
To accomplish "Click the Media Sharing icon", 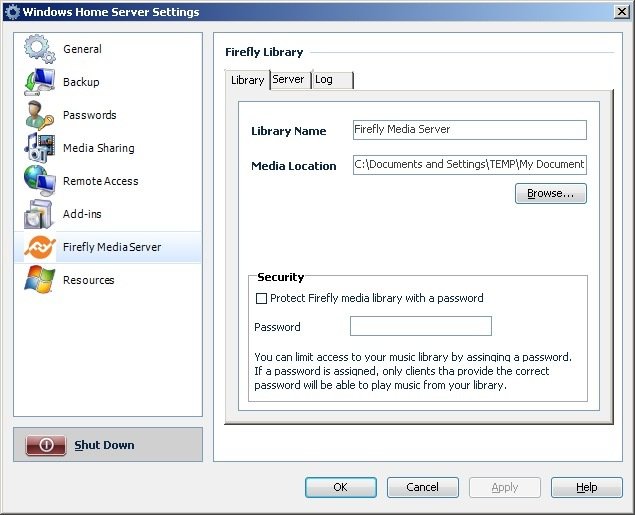I will (x=39, y=148).
